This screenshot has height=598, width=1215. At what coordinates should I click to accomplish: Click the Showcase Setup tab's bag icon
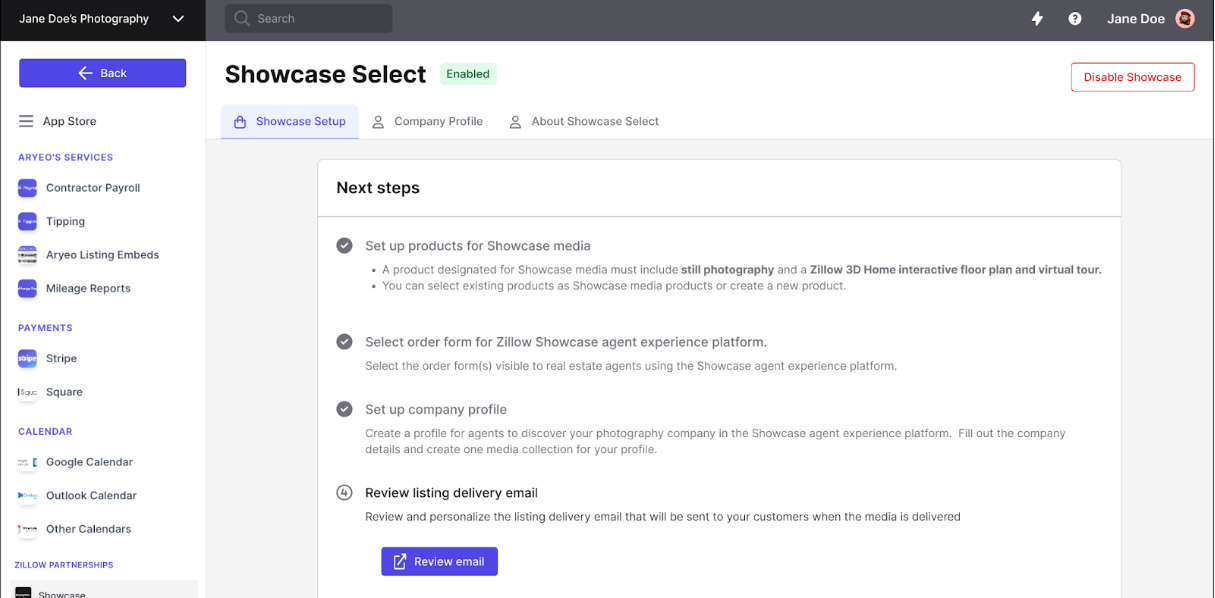point(240,122)
